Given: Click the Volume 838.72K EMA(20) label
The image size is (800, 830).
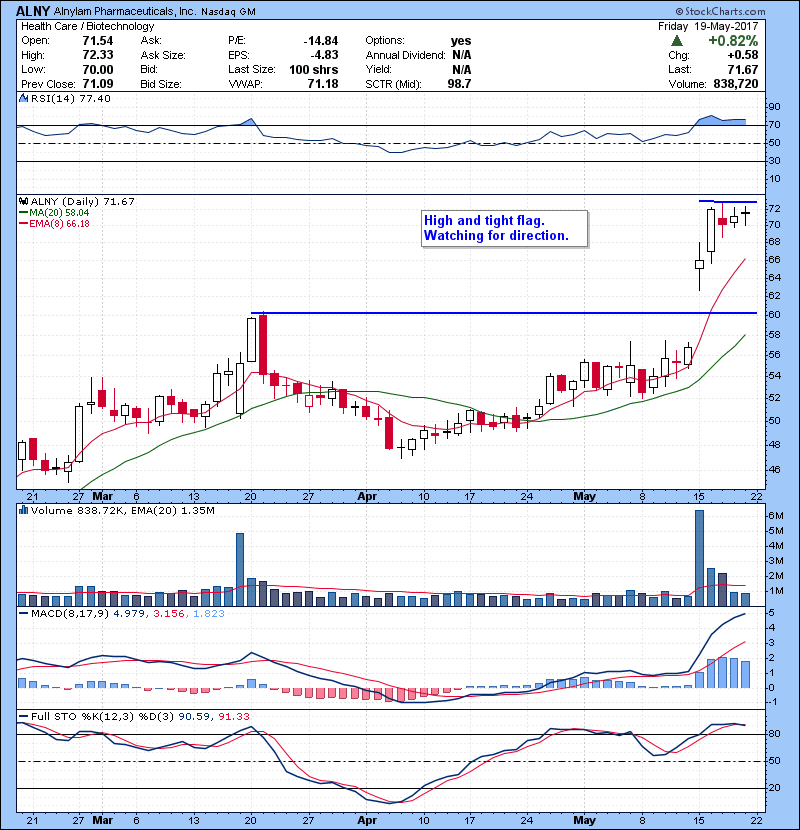Looking at the screenshot, I should tap(123, 511).
